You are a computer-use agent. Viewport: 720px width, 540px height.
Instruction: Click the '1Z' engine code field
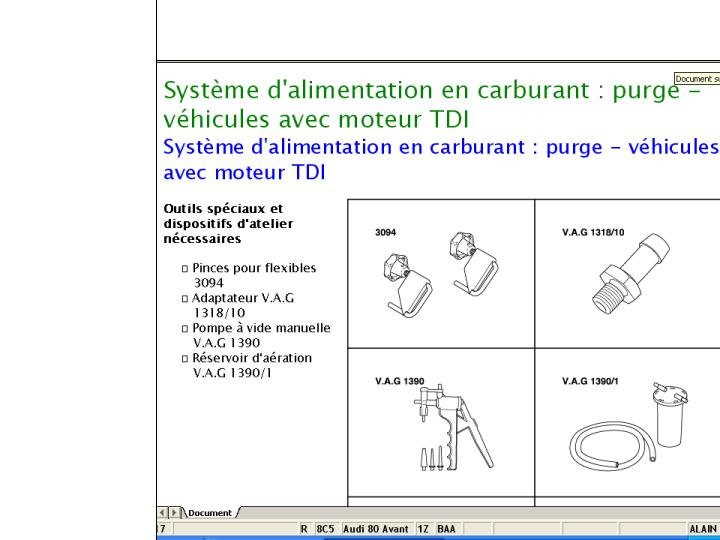423,529
